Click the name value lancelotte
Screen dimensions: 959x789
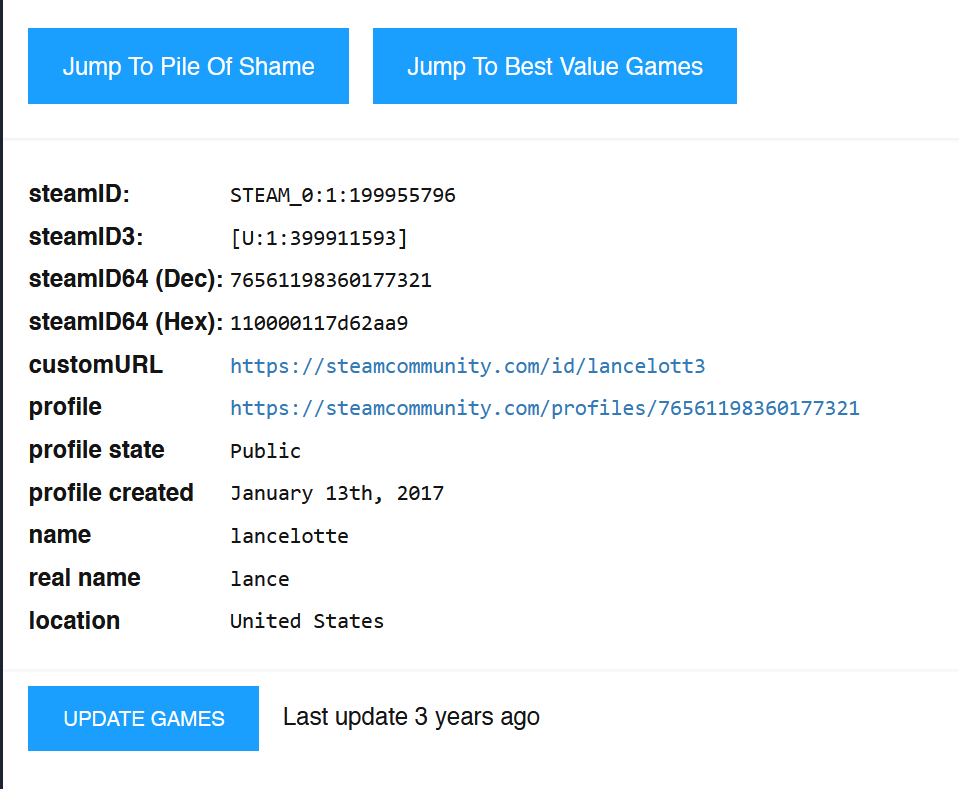[x=289, y=536]
